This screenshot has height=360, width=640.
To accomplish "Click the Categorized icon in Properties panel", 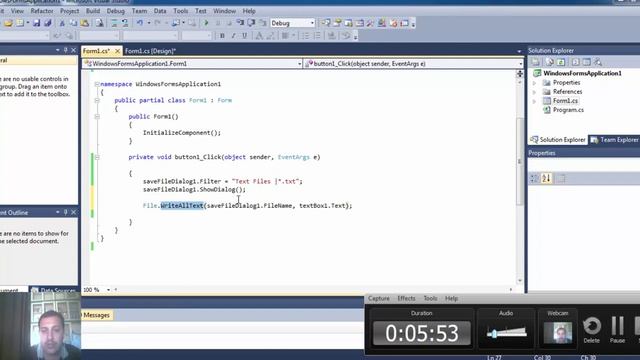I will click(x=534, y=178).
